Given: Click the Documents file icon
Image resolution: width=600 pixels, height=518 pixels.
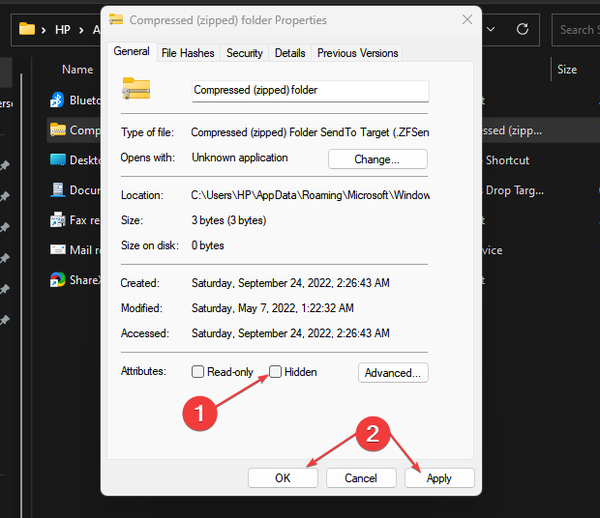Looking at the screenshot, I should click(58, 190).
